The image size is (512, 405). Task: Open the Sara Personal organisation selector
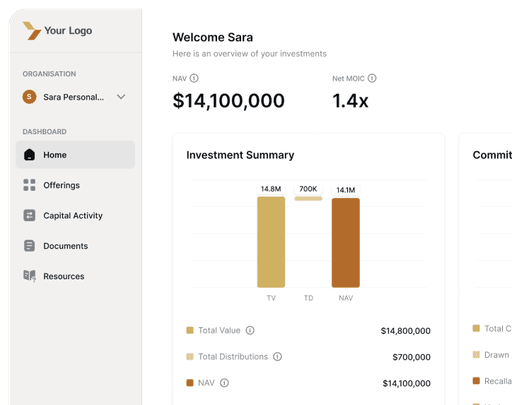[74, 97]
